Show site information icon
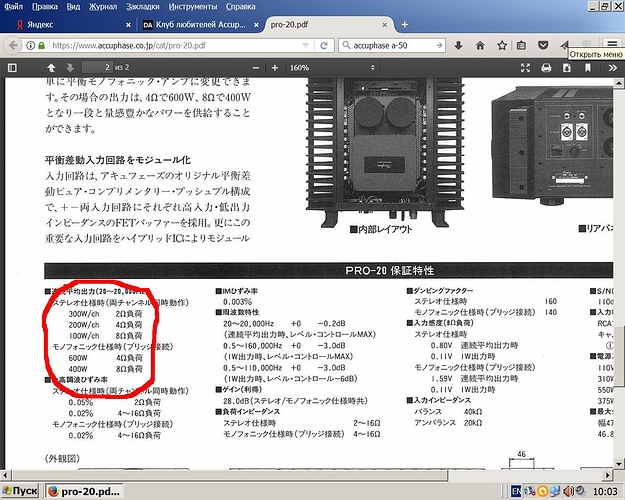 pyautogui.click(x=30, y=45)
